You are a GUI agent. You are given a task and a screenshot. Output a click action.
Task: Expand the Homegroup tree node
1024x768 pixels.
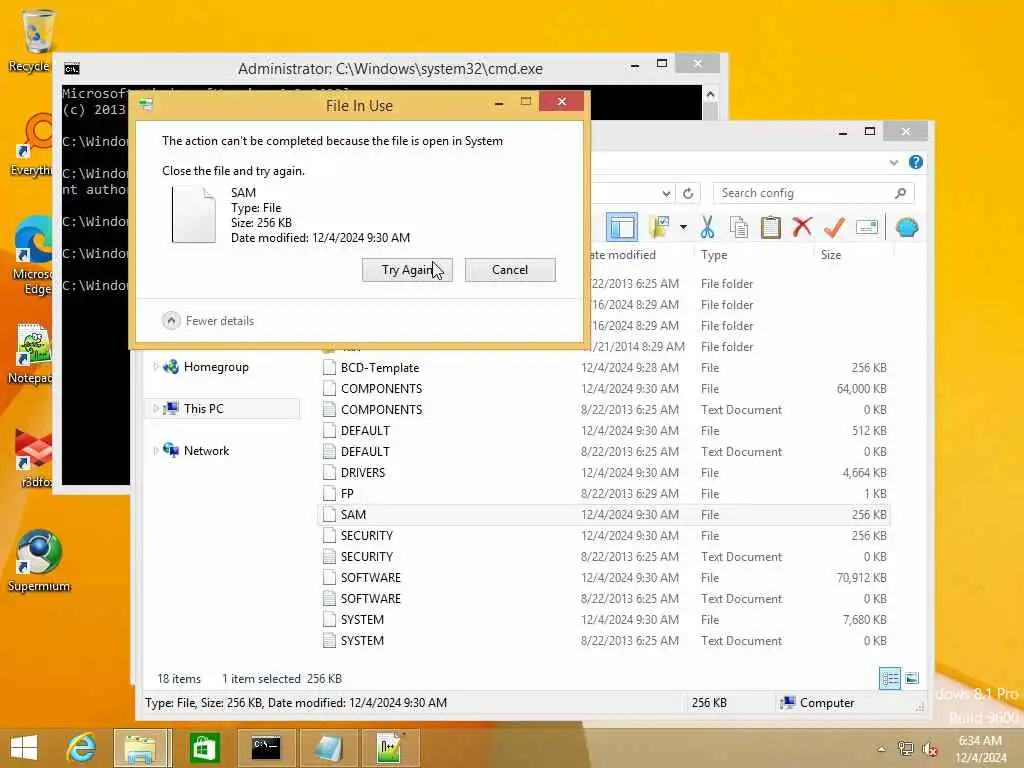click(155, 367)
